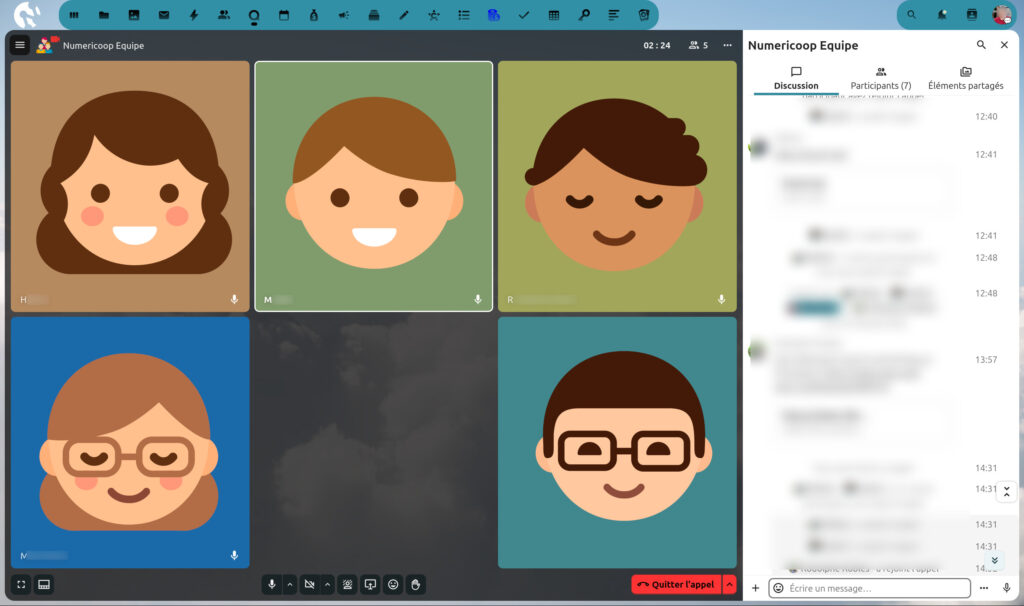Viewport: 1024px width, 606px height.
Task: Open the key passwords app icon
Action: 584,15
